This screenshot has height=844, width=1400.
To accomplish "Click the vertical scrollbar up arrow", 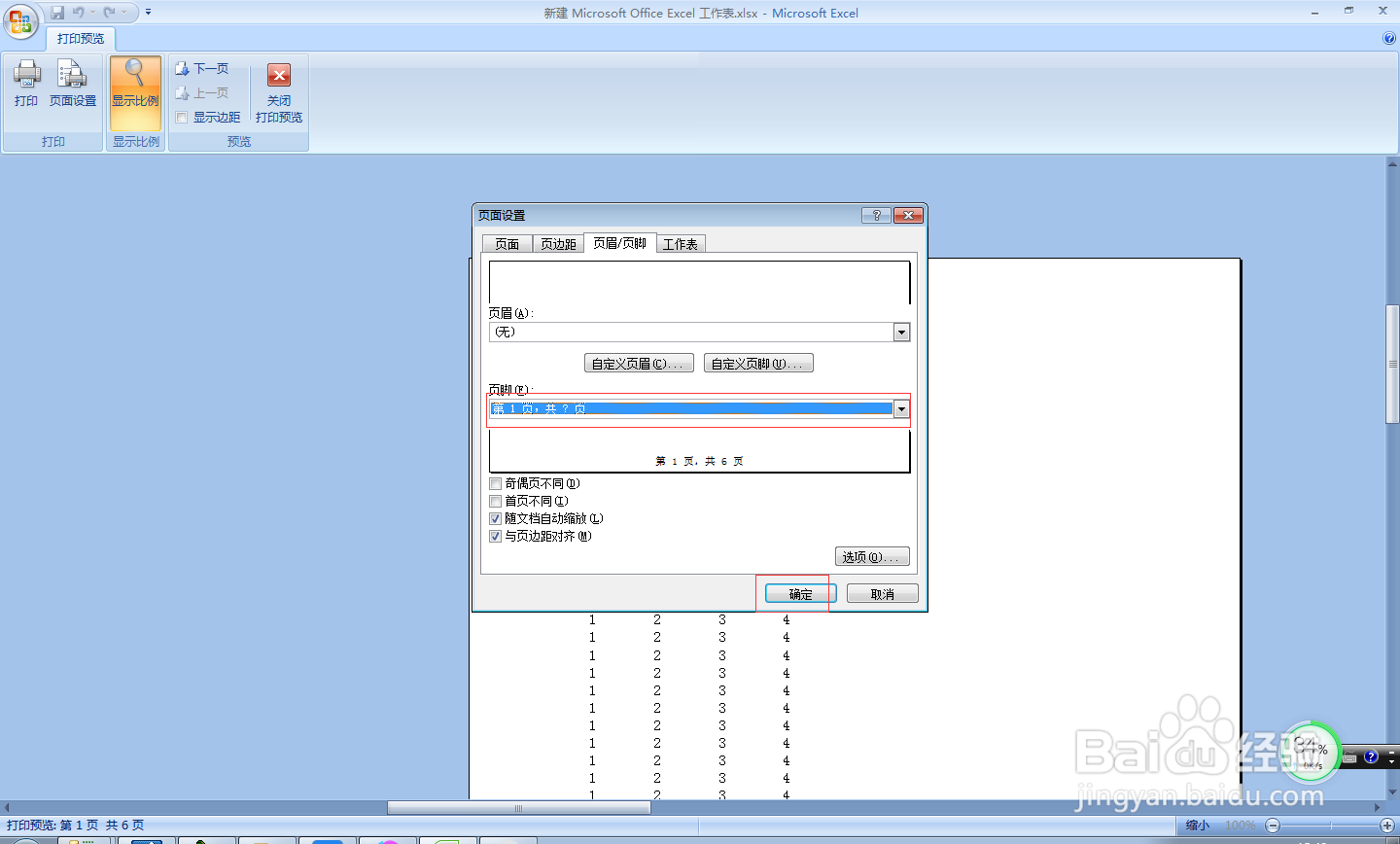I will (x=1392, y=163).
